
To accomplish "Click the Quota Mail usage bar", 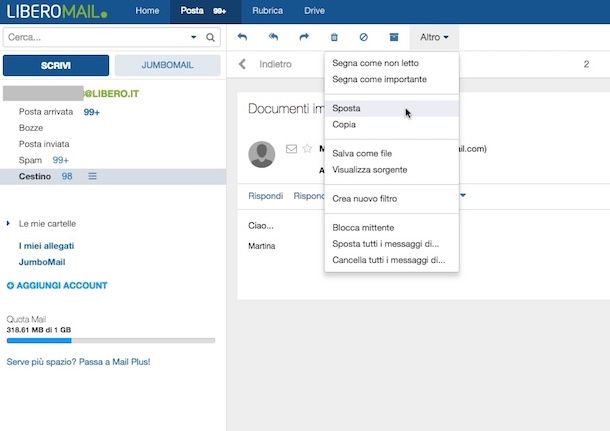I will point(110,341).
